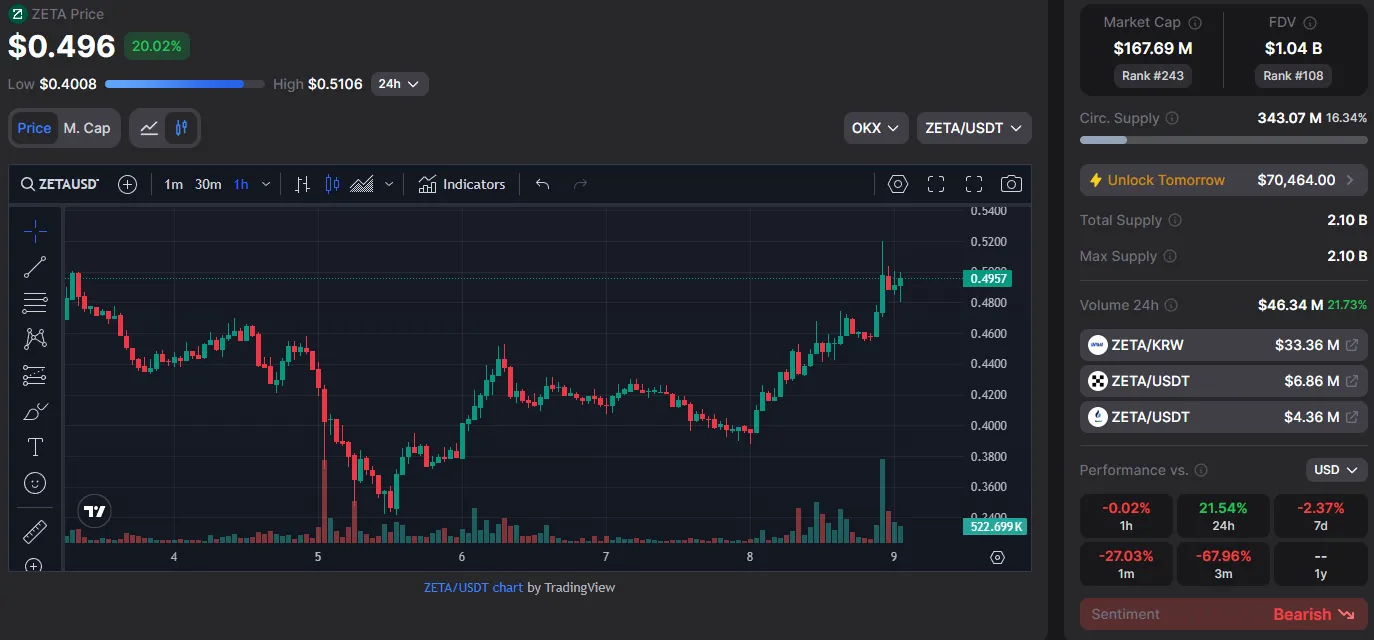Click the undo arrow in chart toolbar
This screenshot has height=640, width=1374.
point(542,184)
